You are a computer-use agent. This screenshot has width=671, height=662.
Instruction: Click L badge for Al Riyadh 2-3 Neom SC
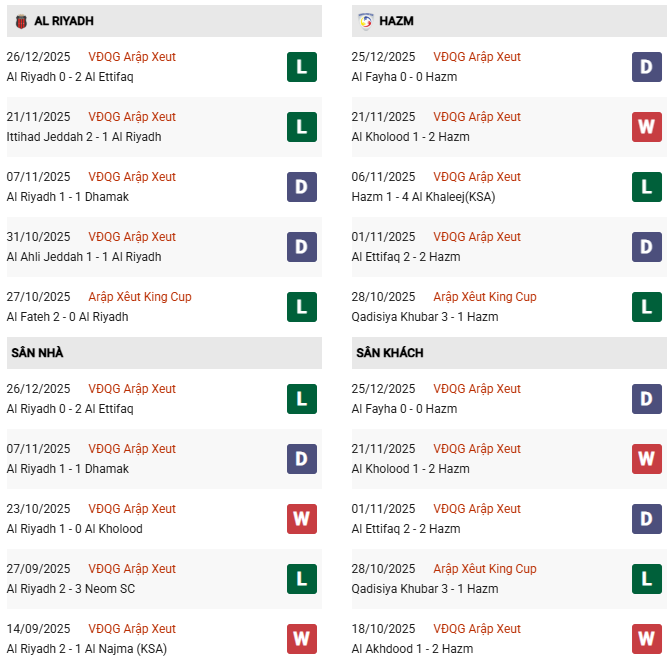pos(301,579)
